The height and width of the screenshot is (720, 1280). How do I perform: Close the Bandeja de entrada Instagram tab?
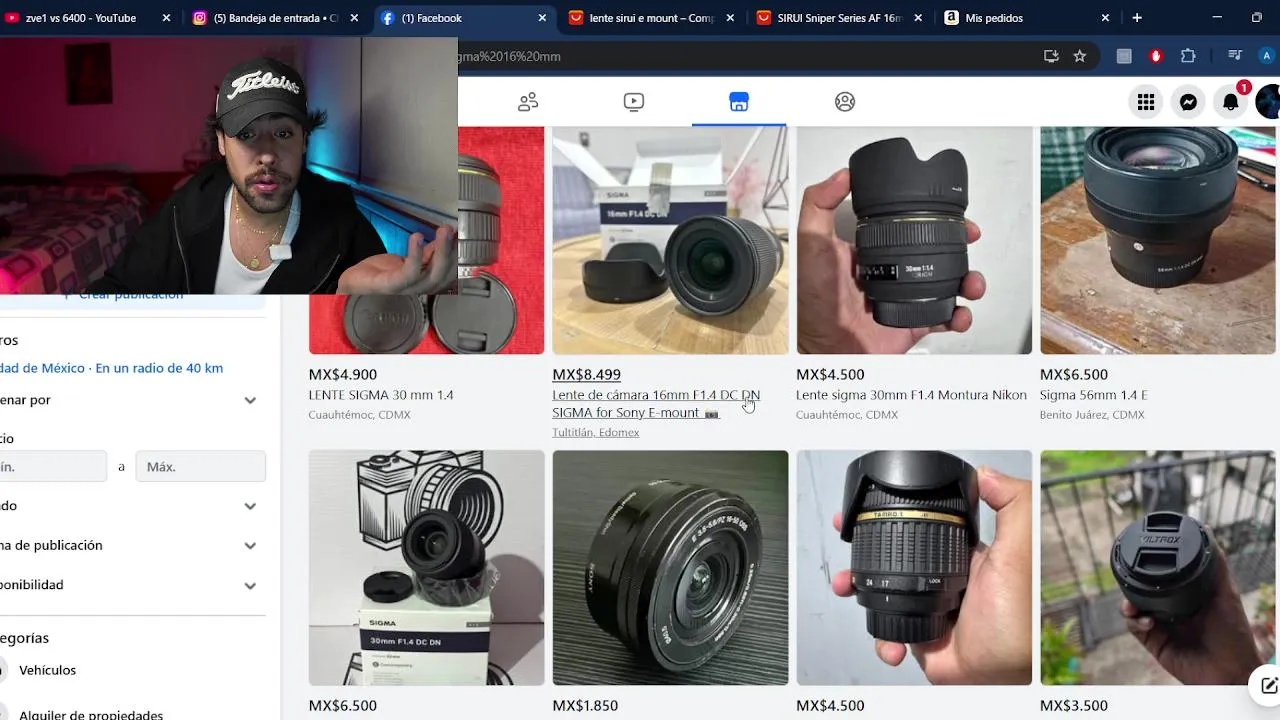[x=354, y=18]
